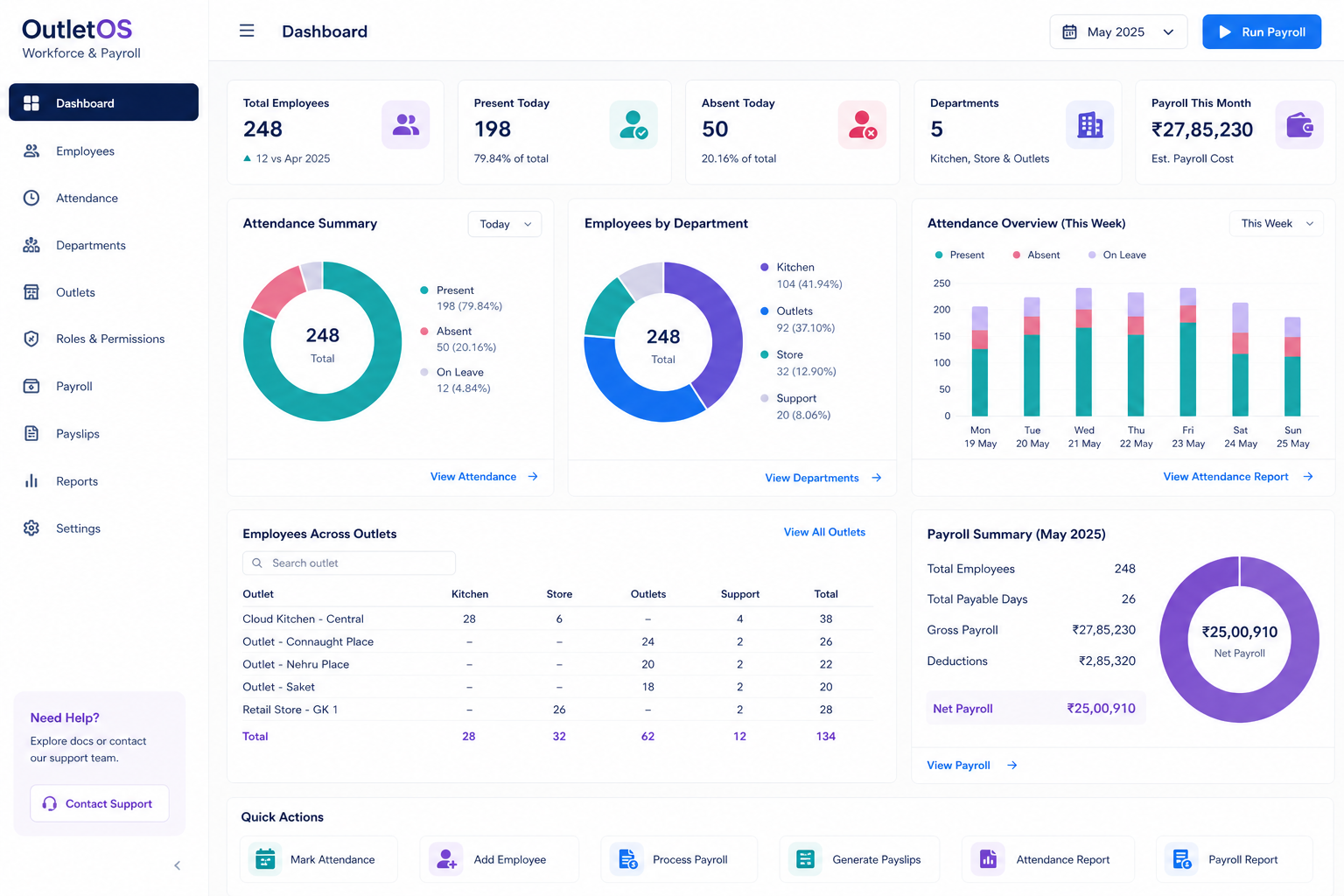This screenshot has width=1344, height=896.
Task: Click the Run Payroll button
Action: tap(1262, 31)
